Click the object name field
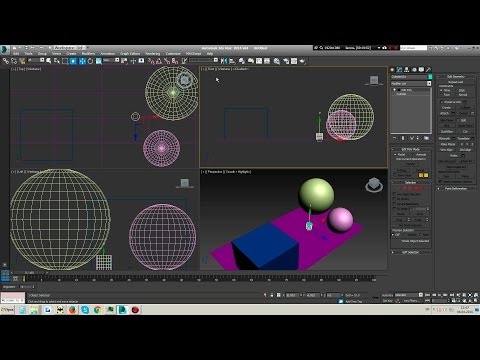The height and width of the screenshot is (360, 480). (409, 77)
